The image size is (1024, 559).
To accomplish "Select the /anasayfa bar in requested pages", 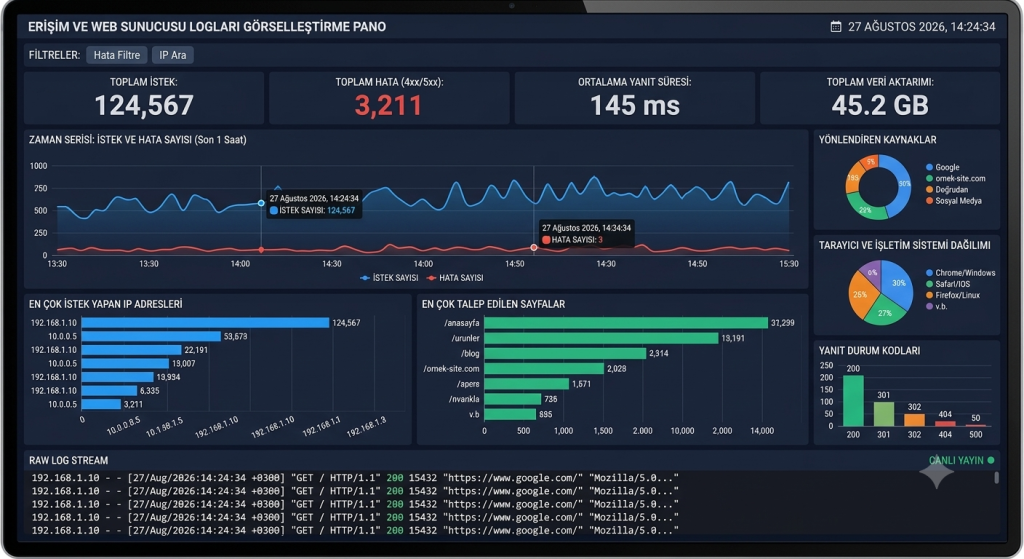I will click(x=626, y=323).
